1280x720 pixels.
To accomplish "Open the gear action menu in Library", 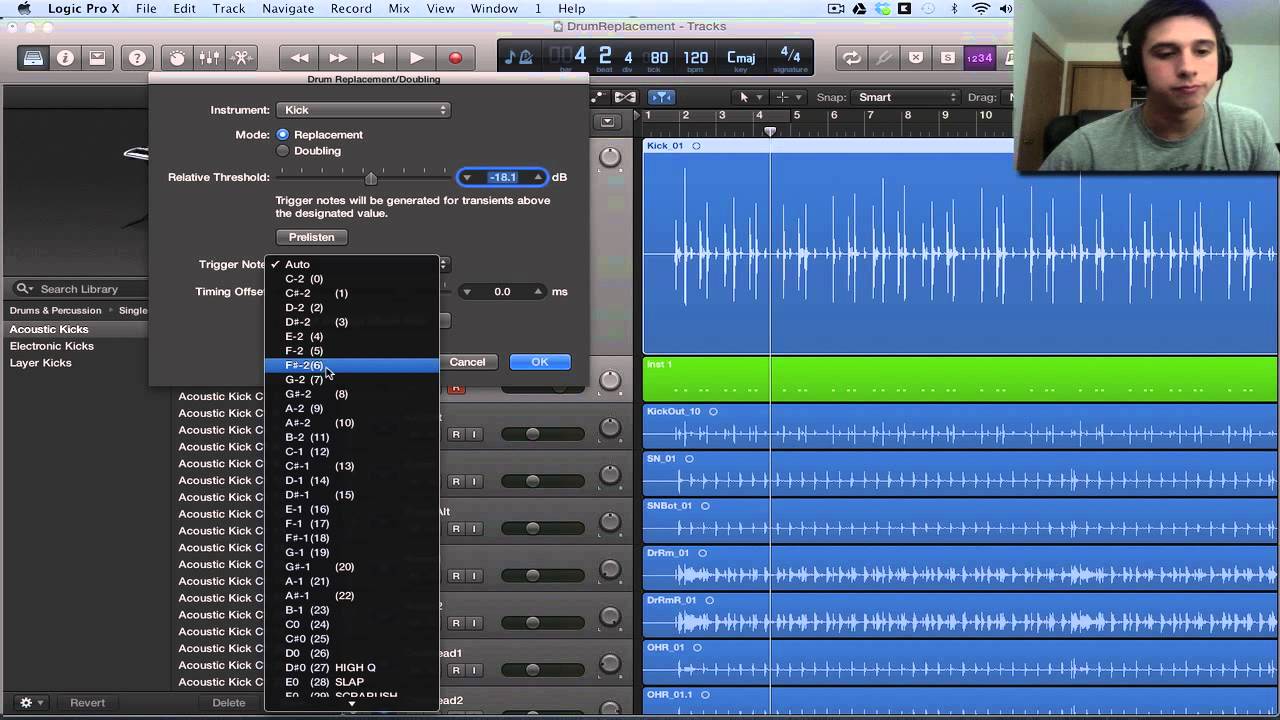I will tap(30, 703).
